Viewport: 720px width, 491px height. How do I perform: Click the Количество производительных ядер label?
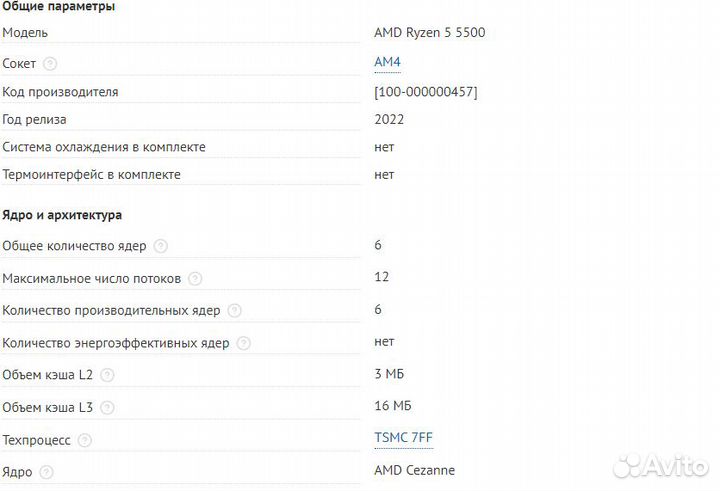pos(111,310)
